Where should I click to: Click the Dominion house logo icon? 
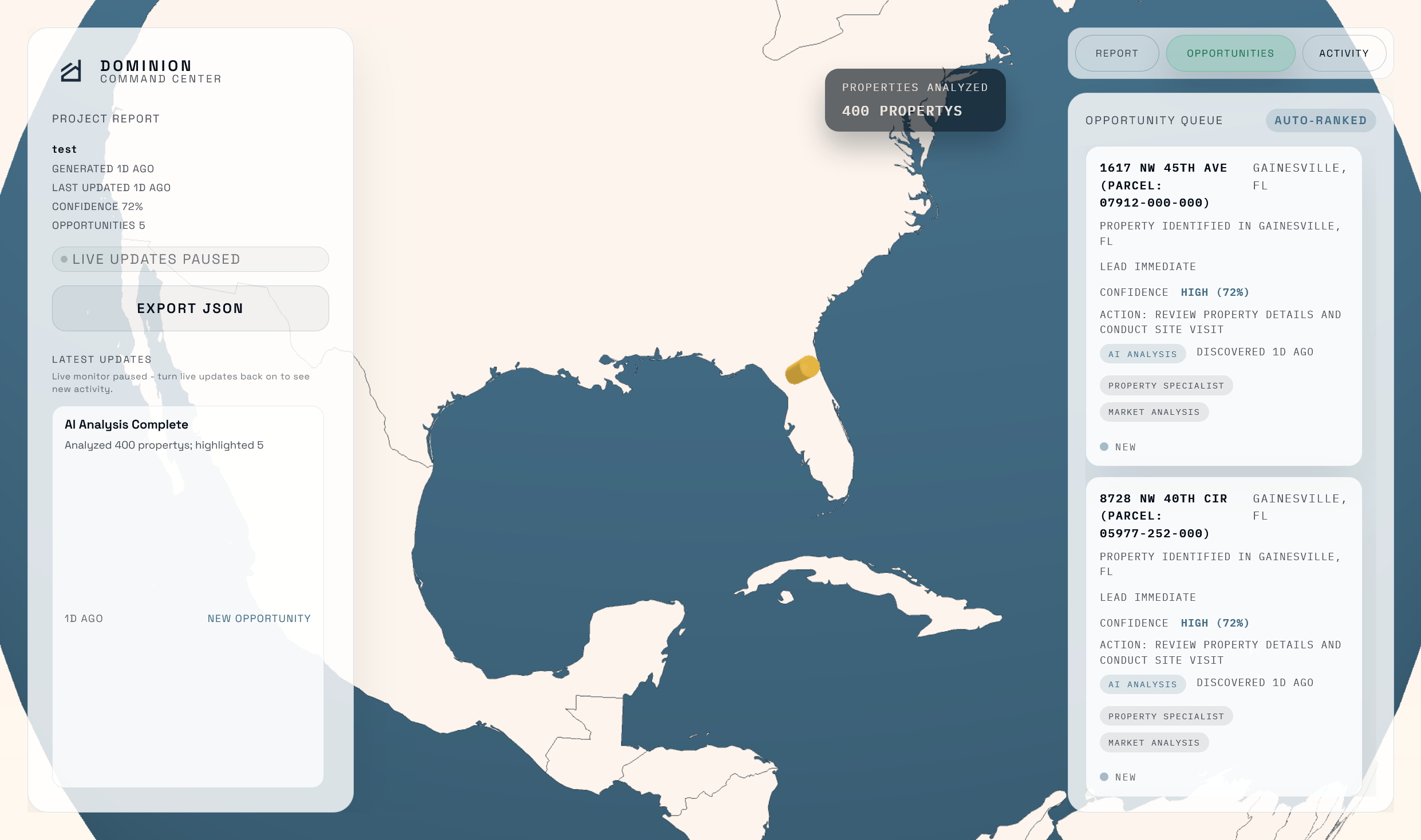(x=71, y=72)
